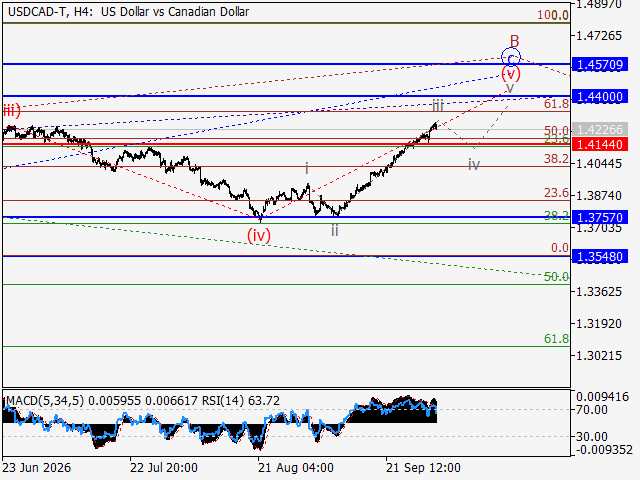Select the blue 1.44000 price level label

(600, 97)
